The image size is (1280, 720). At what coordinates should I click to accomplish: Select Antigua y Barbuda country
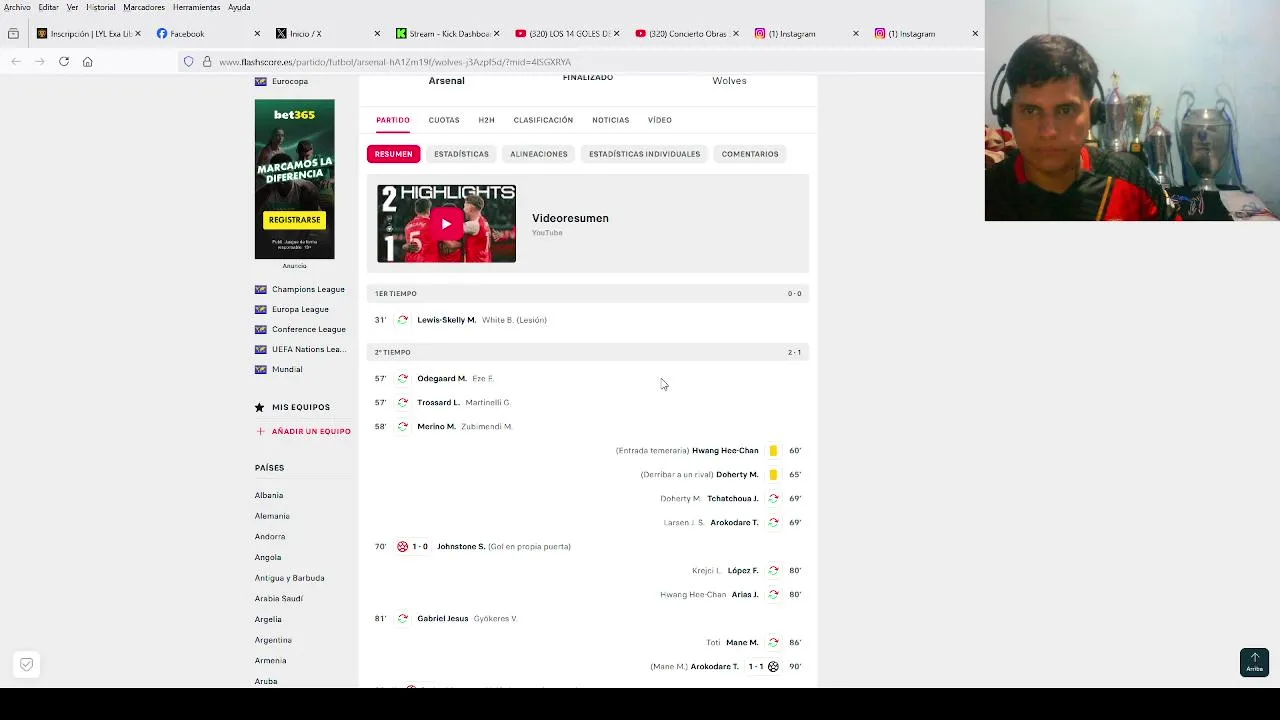[x=289, y=578]
